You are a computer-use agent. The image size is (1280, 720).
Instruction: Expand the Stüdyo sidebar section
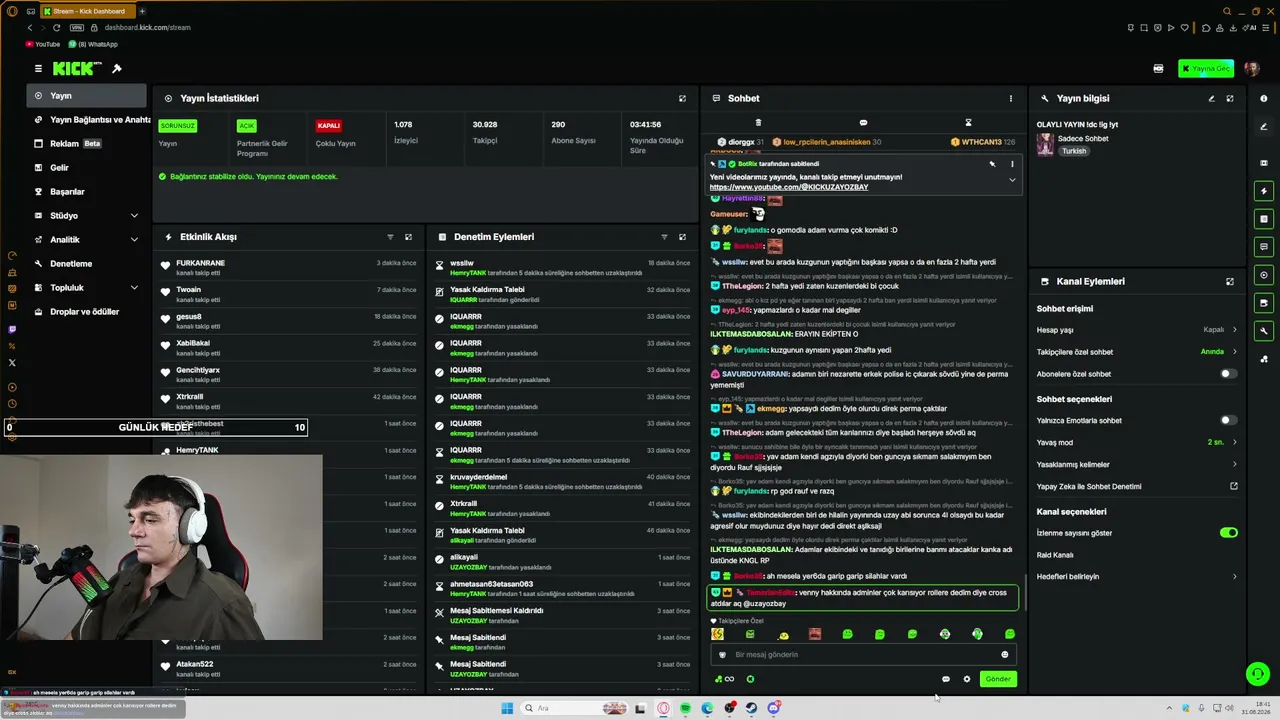[134, 215]
